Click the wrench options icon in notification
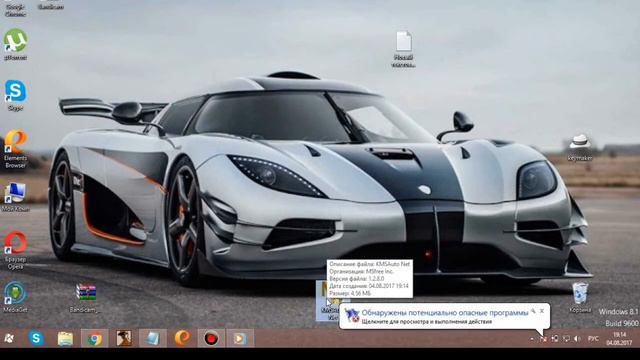The image size is (640, 360). point(533,311)
